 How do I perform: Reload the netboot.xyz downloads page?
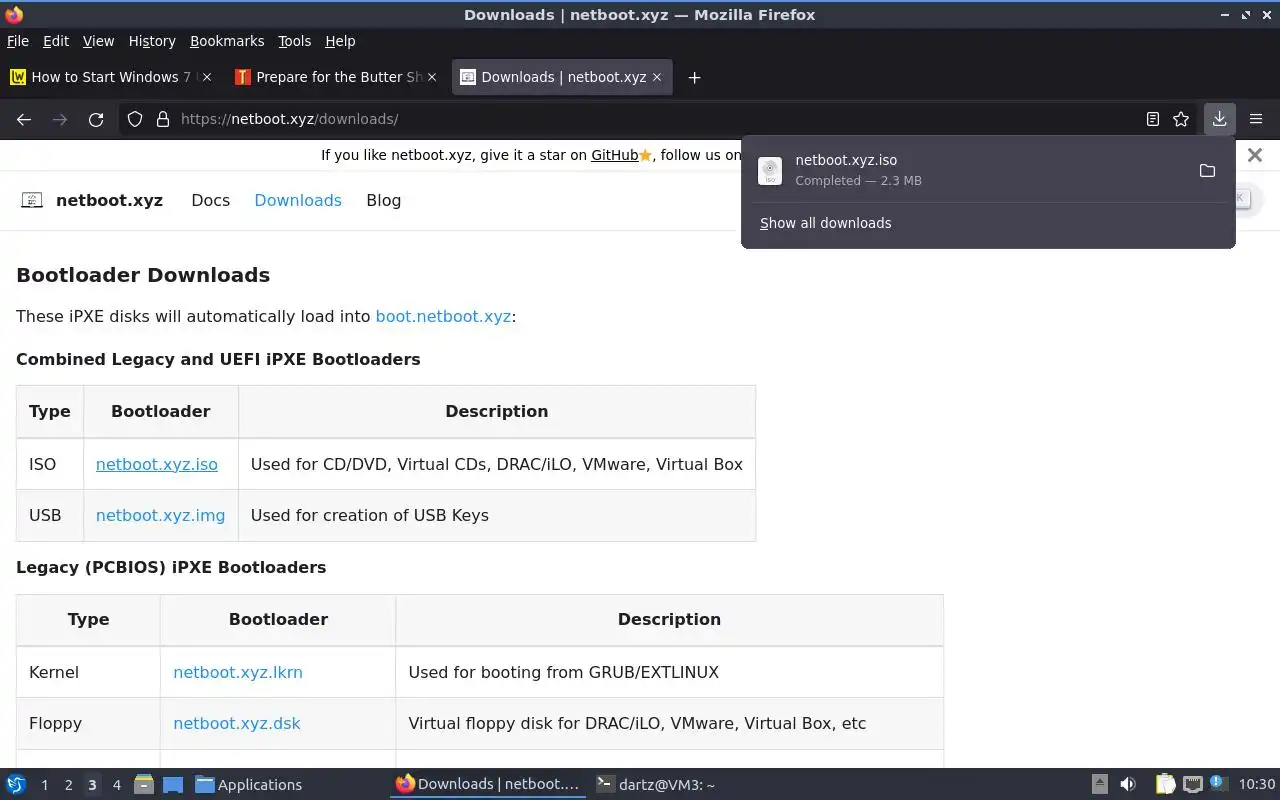pos(96,119)
